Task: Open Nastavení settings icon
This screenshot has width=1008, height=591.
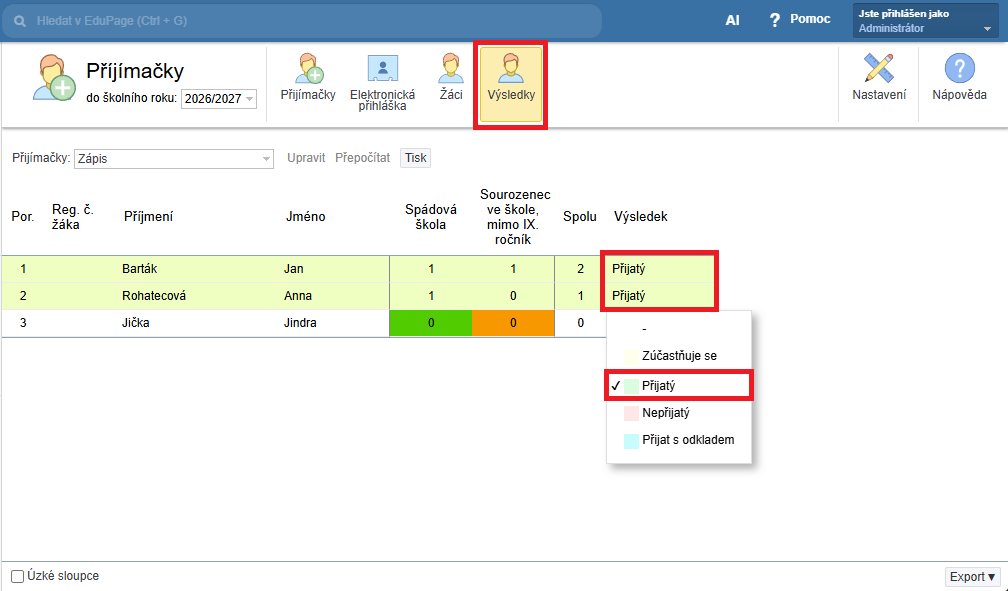Action: pos(879,78)
